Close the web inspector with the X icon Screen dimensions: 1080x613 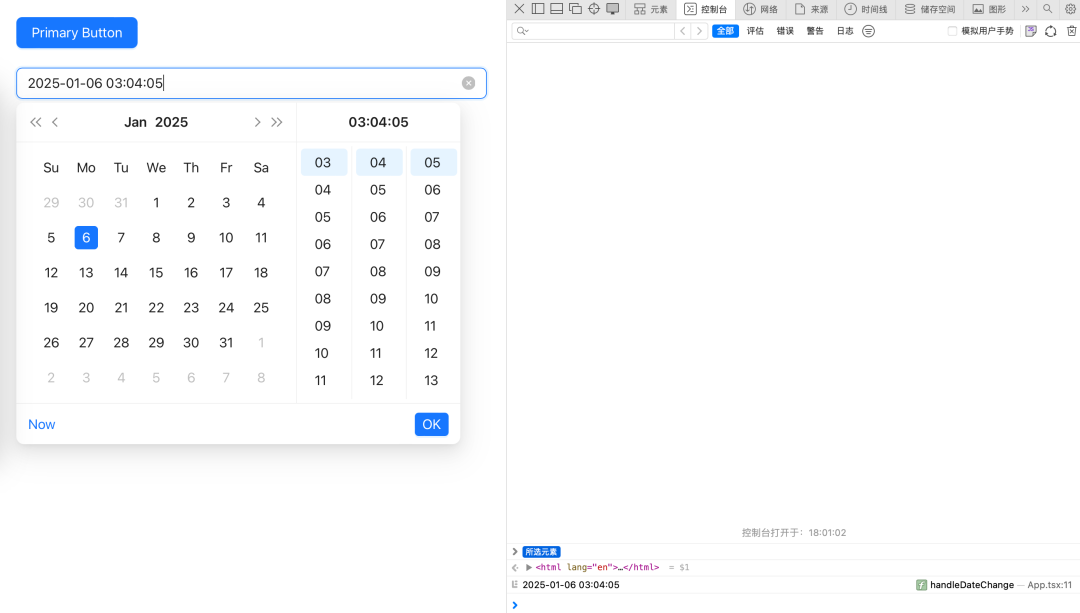coord(519,9)
